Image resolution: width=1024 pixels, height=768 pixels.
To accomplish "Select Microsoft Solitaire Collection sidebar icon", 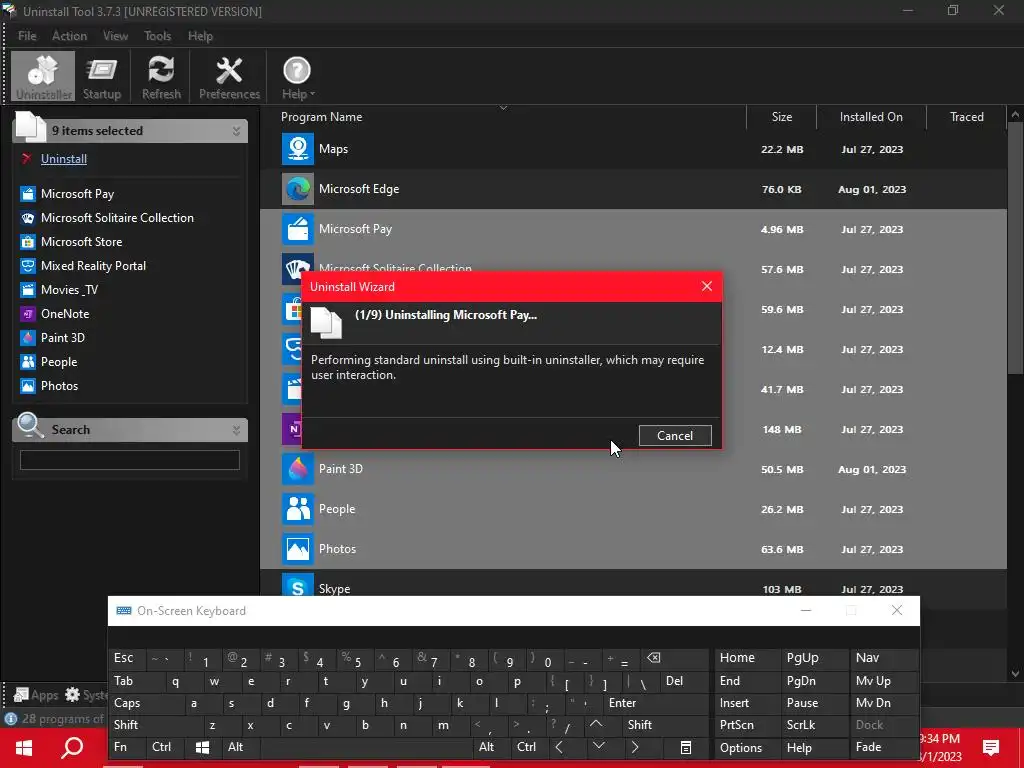I will [x=27, y=218].
